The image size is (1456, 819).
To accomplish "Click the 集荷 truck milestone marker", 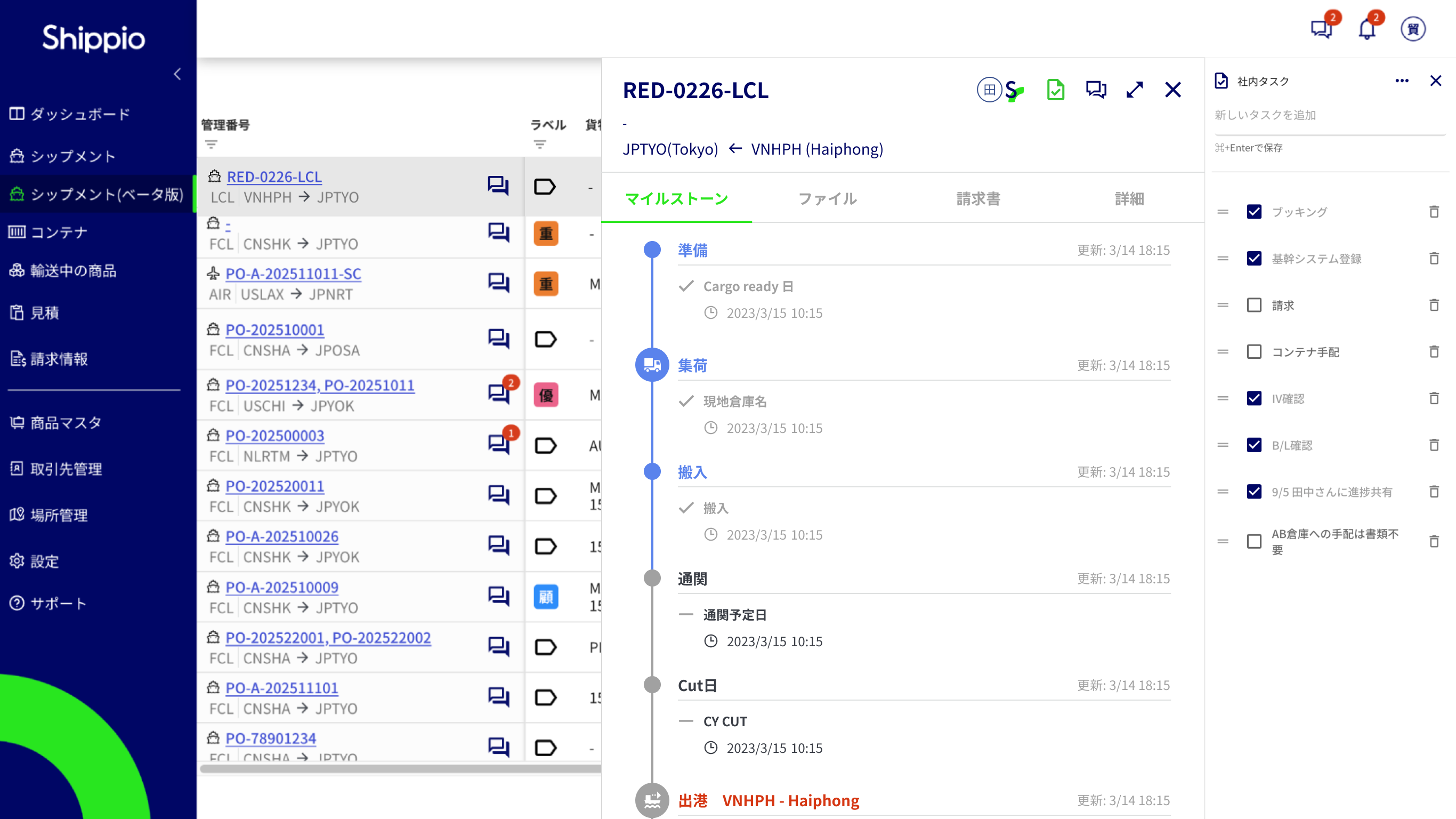I will pyautogui.click(x=652, y=365).
